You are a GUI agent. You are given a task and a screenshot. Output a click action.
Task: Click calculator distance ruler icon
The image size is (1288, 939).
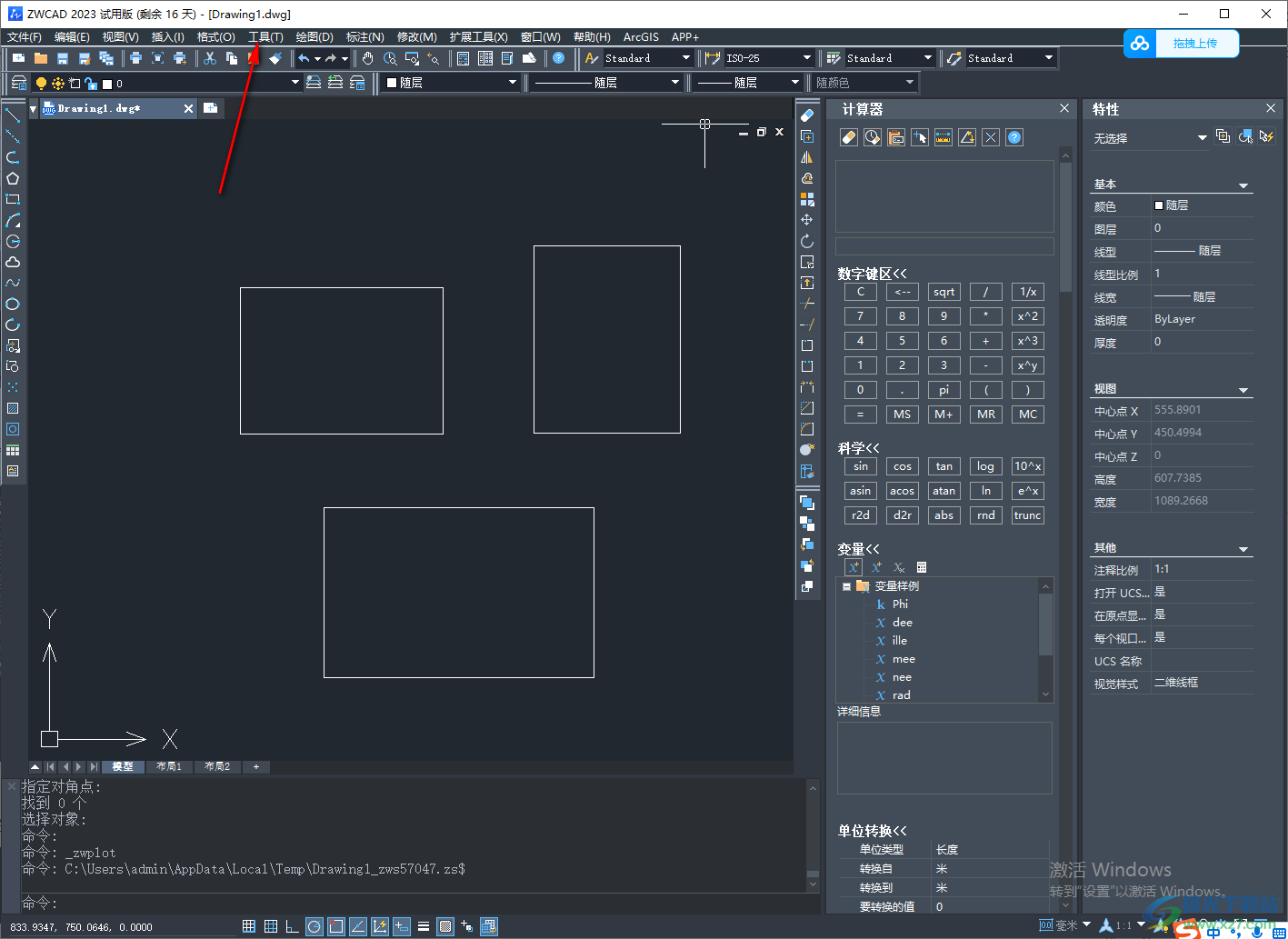(x=944, y=137)
